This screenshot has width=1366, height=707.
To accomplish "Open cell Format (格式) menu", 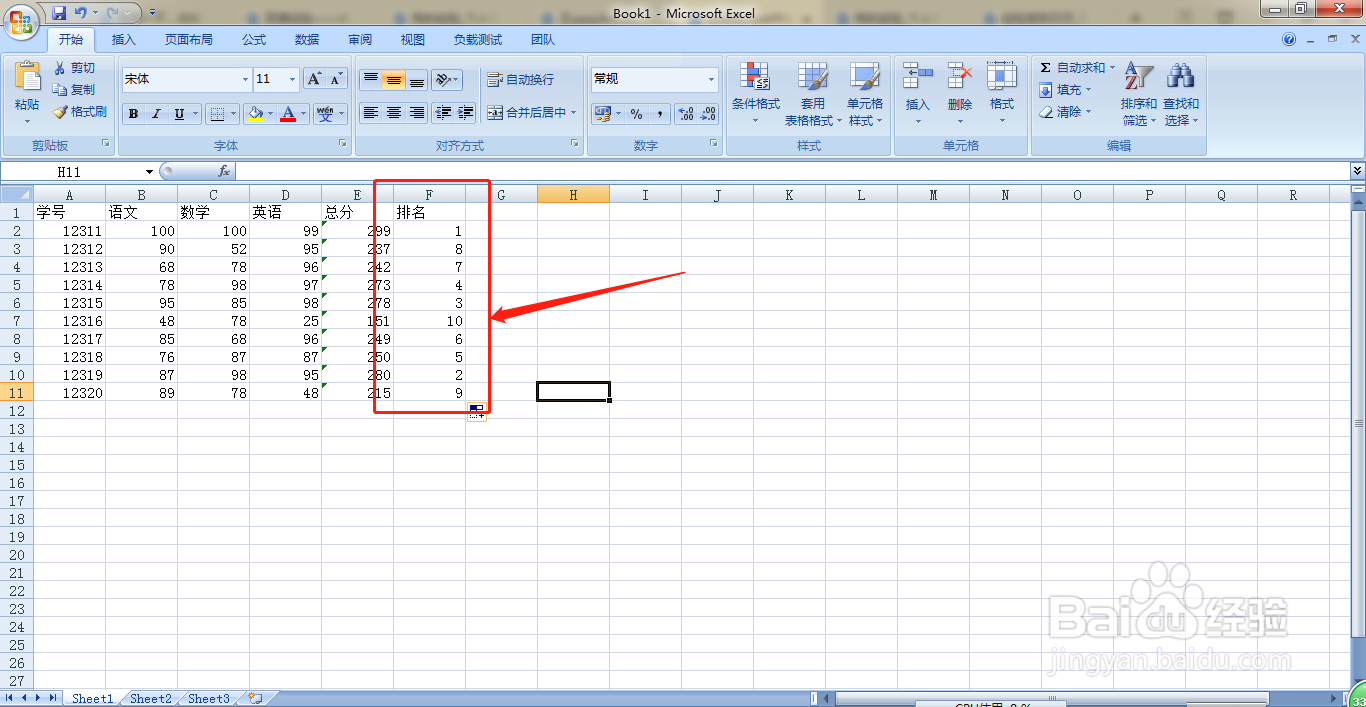I will 1001,93.
